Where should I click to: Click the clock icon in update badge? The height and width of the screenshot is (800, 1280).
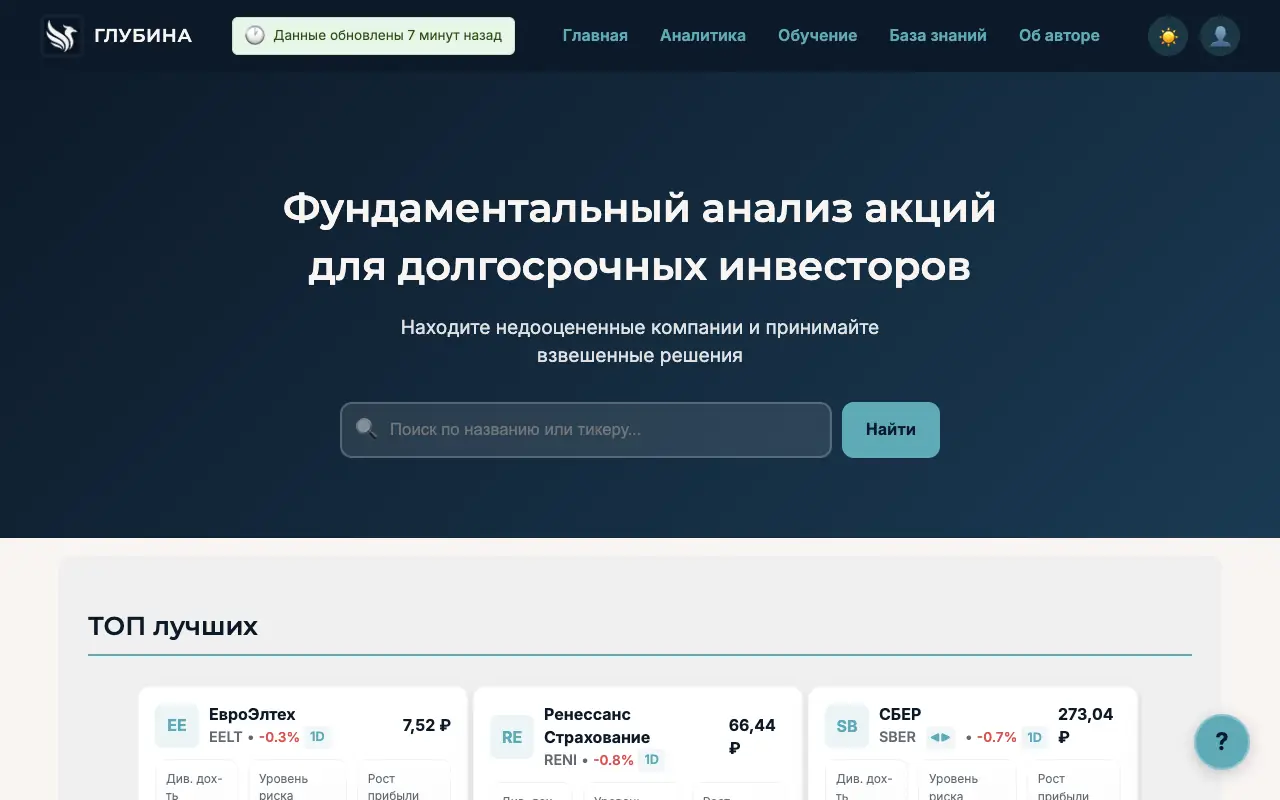click(x=255, y=35)
